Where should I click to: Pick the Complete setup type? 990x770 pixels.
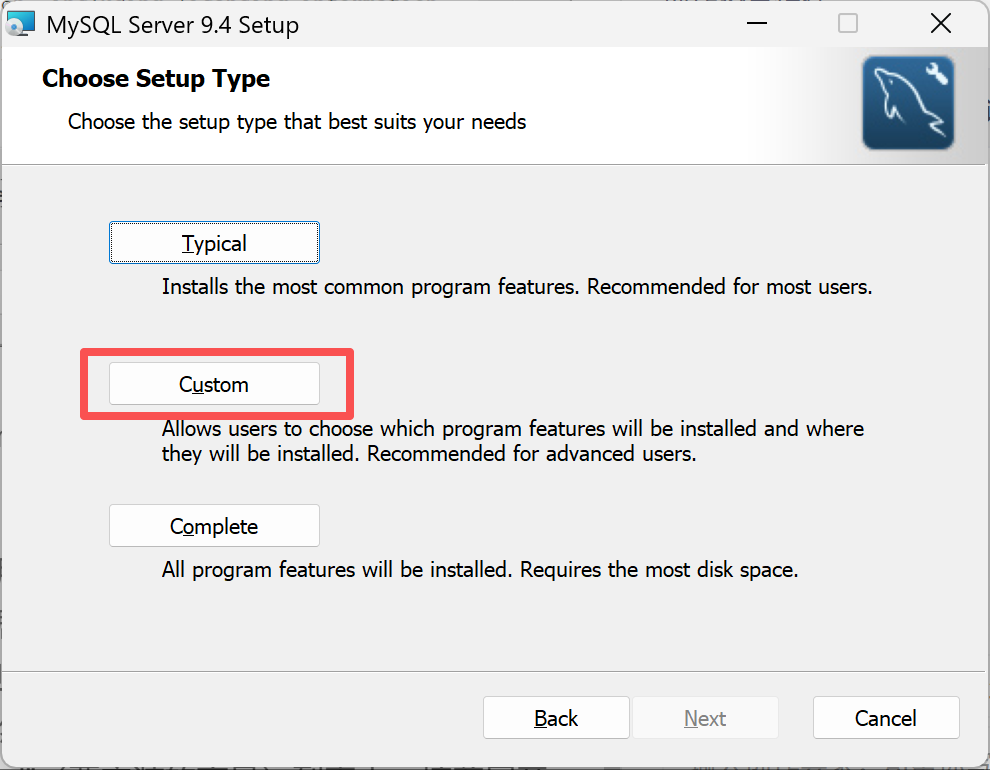point(214,526)
